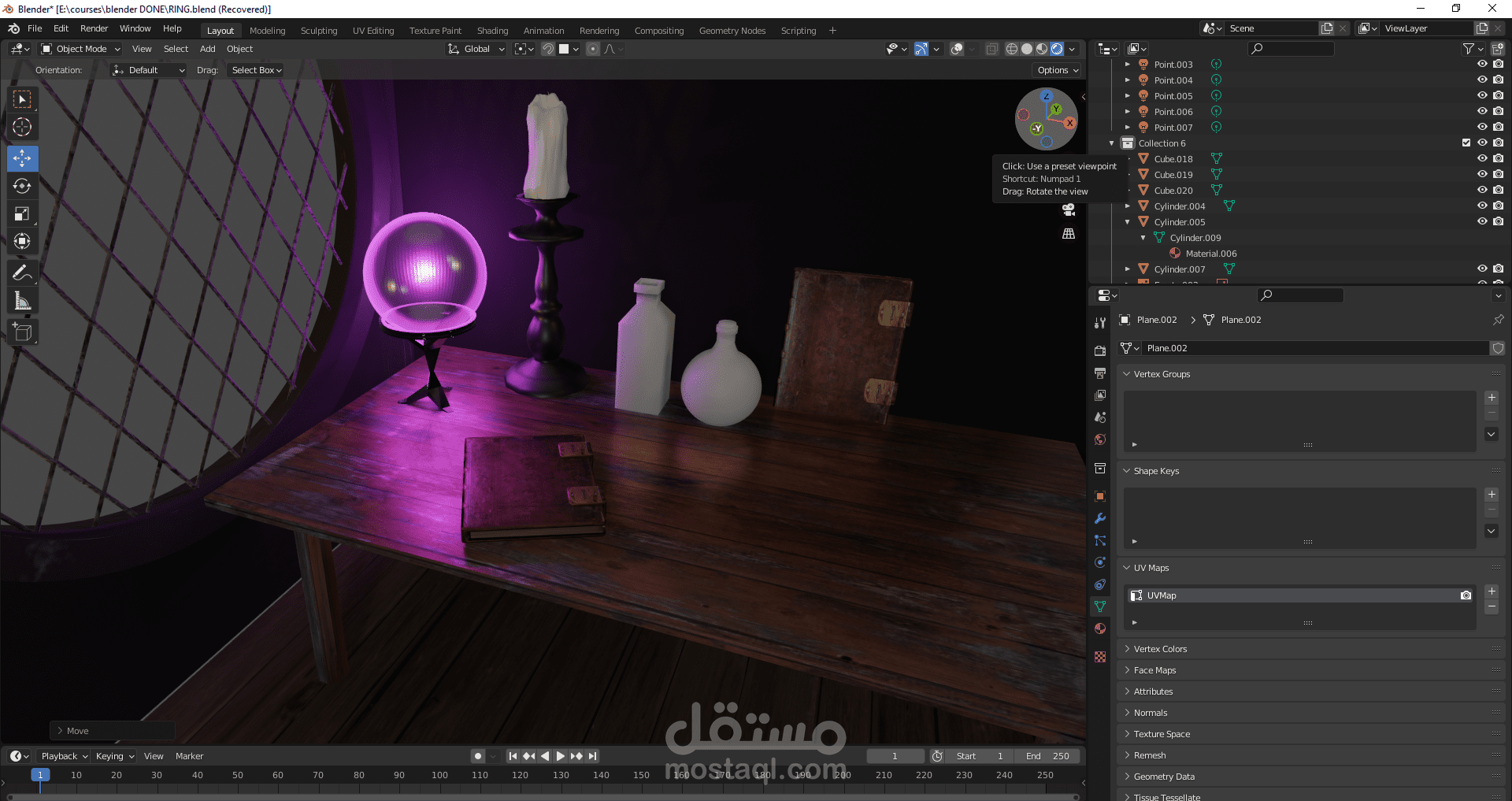Image resolution: width=1512 pixels, height=801 pixels.
Task: Choose the Measure tool
Action: click(22, 301)
